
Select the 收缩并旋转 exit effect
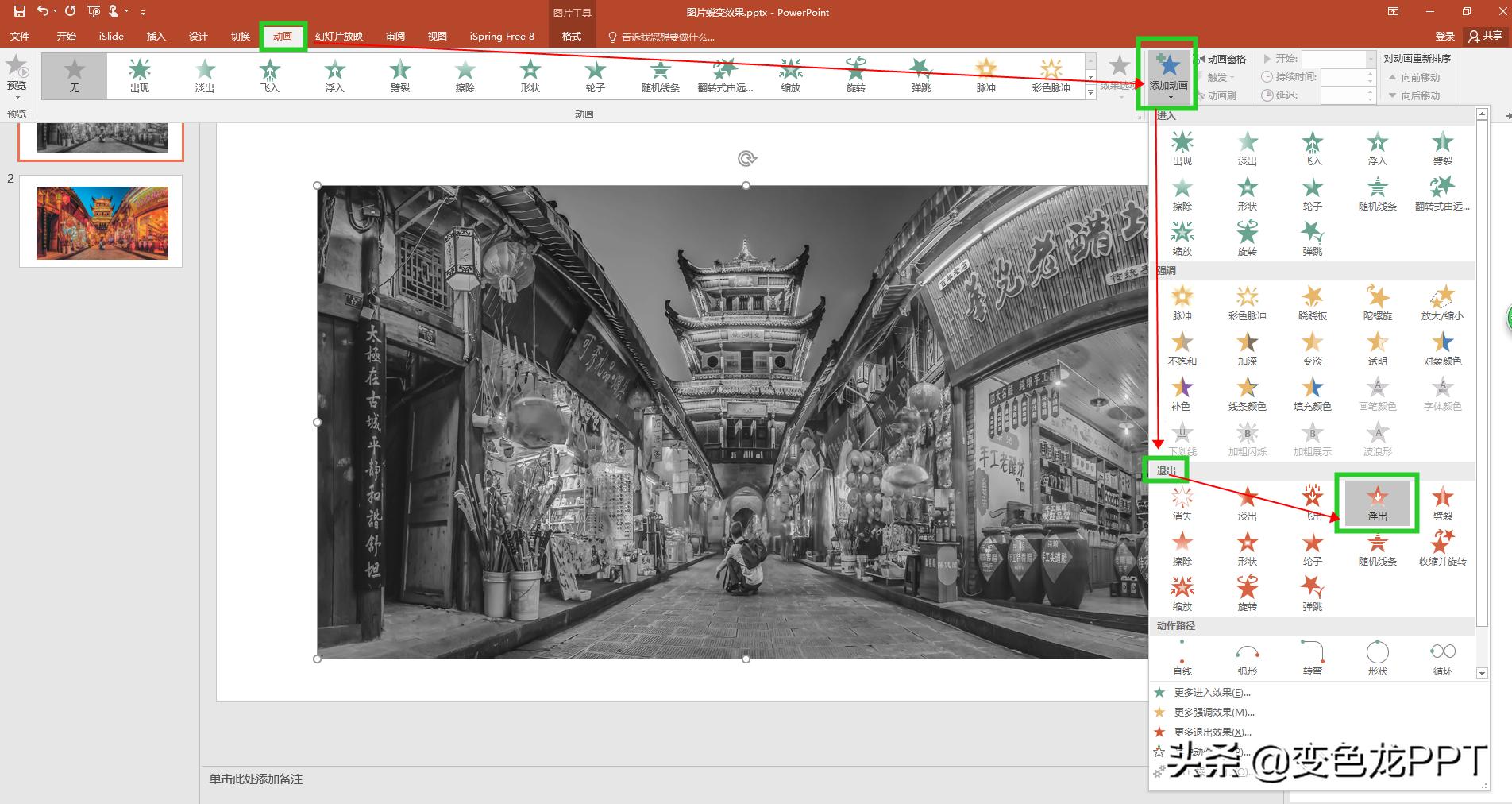(1442, 548)
